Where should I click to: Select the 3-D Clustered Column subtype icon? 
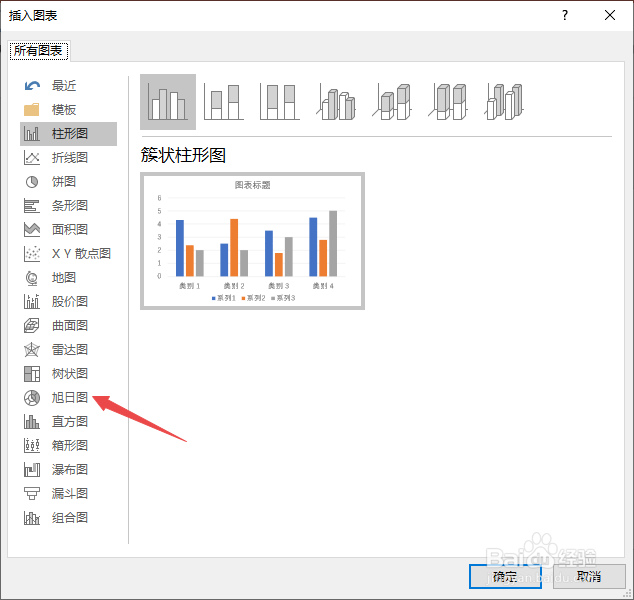[336, 102]
